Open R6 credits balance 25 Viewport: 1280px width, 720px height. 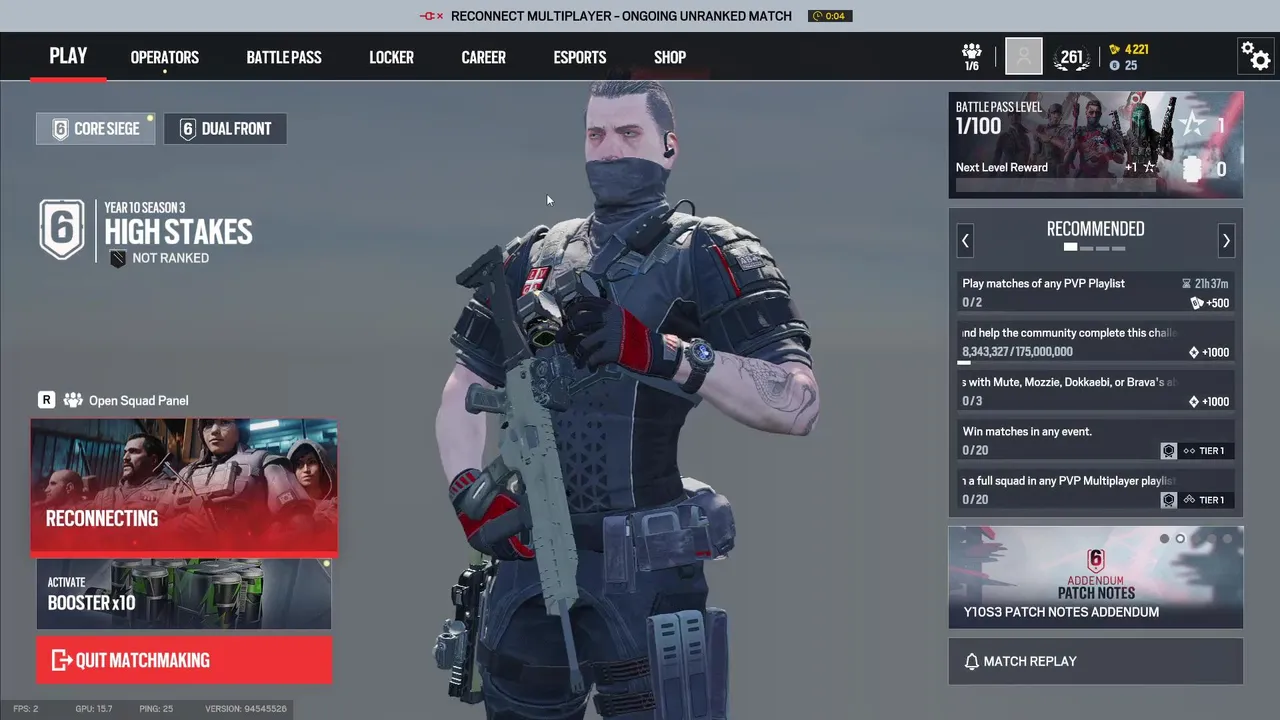(x=1124, y=65)
